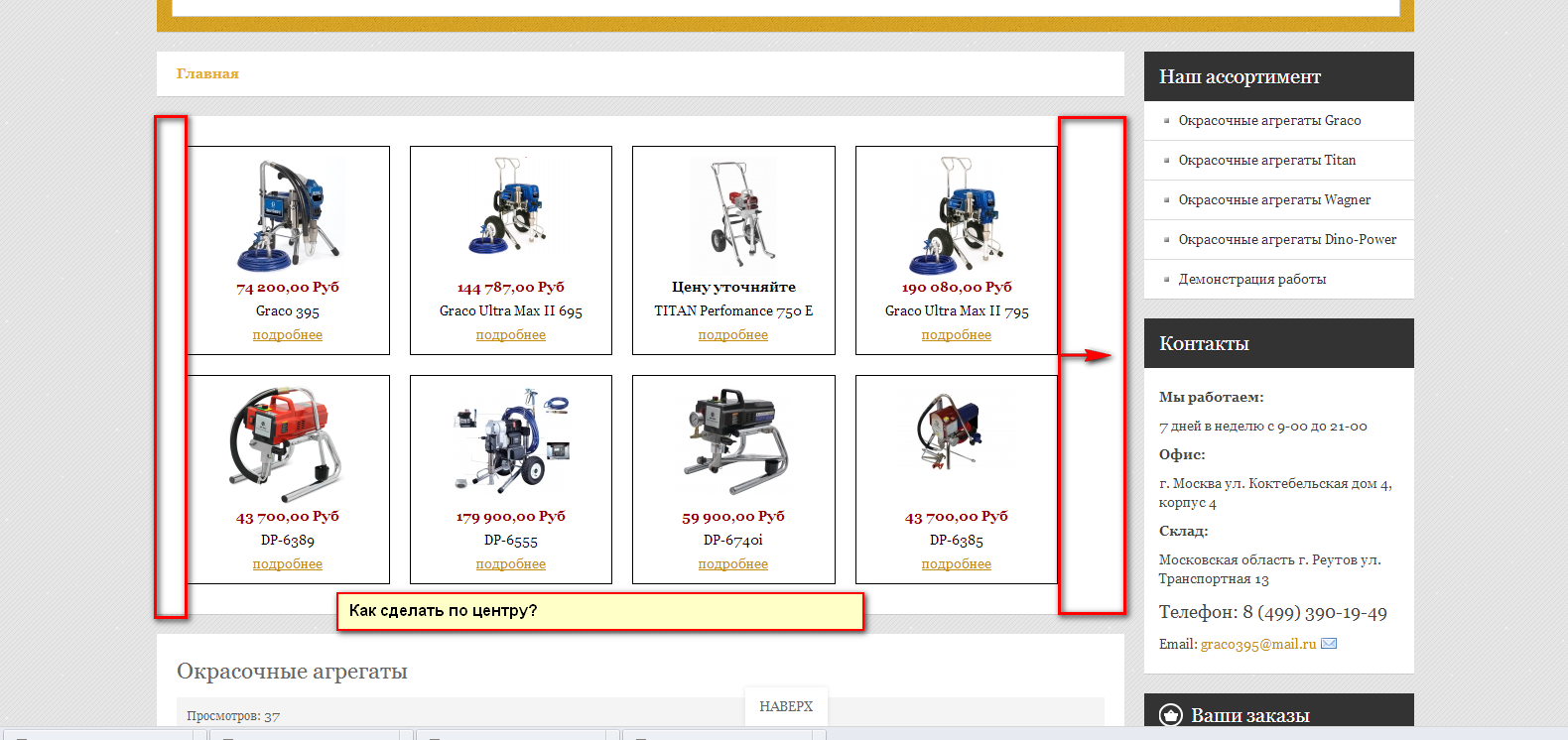Click подробнее under Graco 395

click(x=288, y=335)
